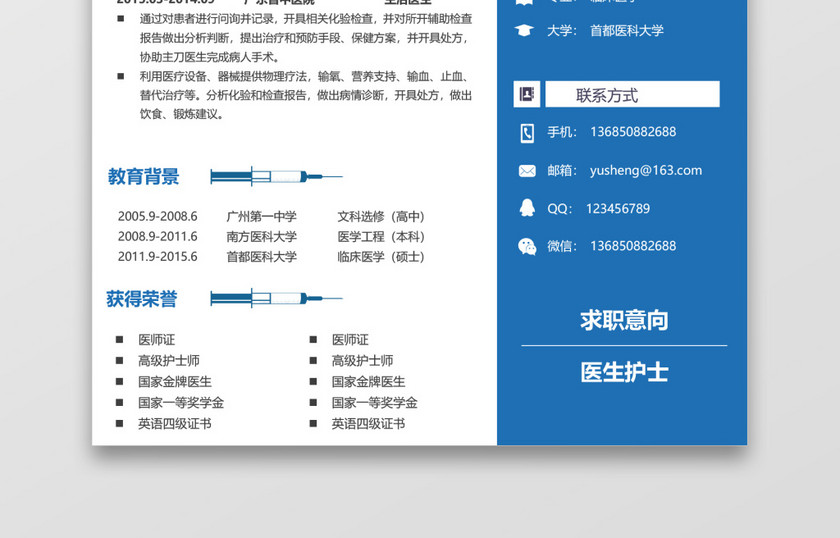Click the contacts book icon beside 联系方式
The height and width of the screenshot is (538, 840).
click(527, 94)
